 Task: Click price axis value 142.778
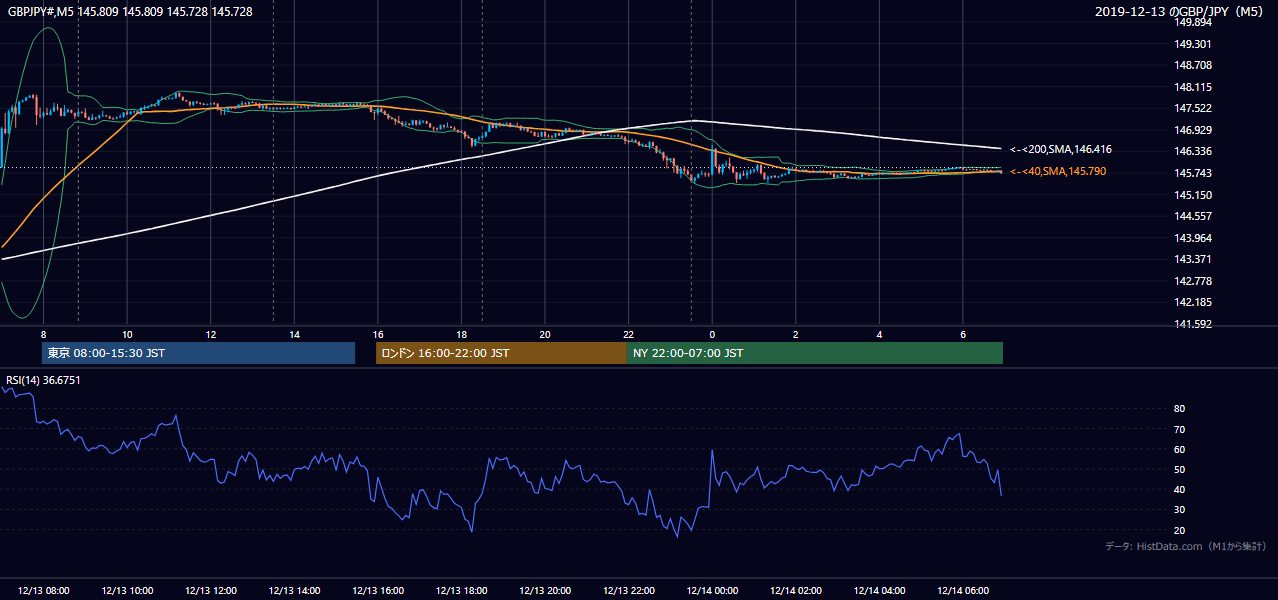[1194, 281]
